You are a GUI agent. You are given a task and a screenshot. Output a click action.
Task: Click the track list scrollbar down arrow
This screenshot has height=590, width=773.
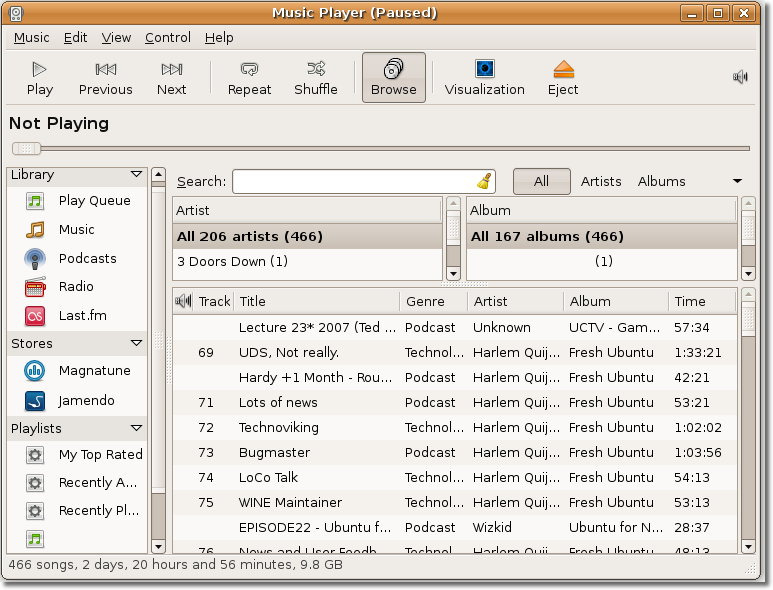tap(748, 547)
